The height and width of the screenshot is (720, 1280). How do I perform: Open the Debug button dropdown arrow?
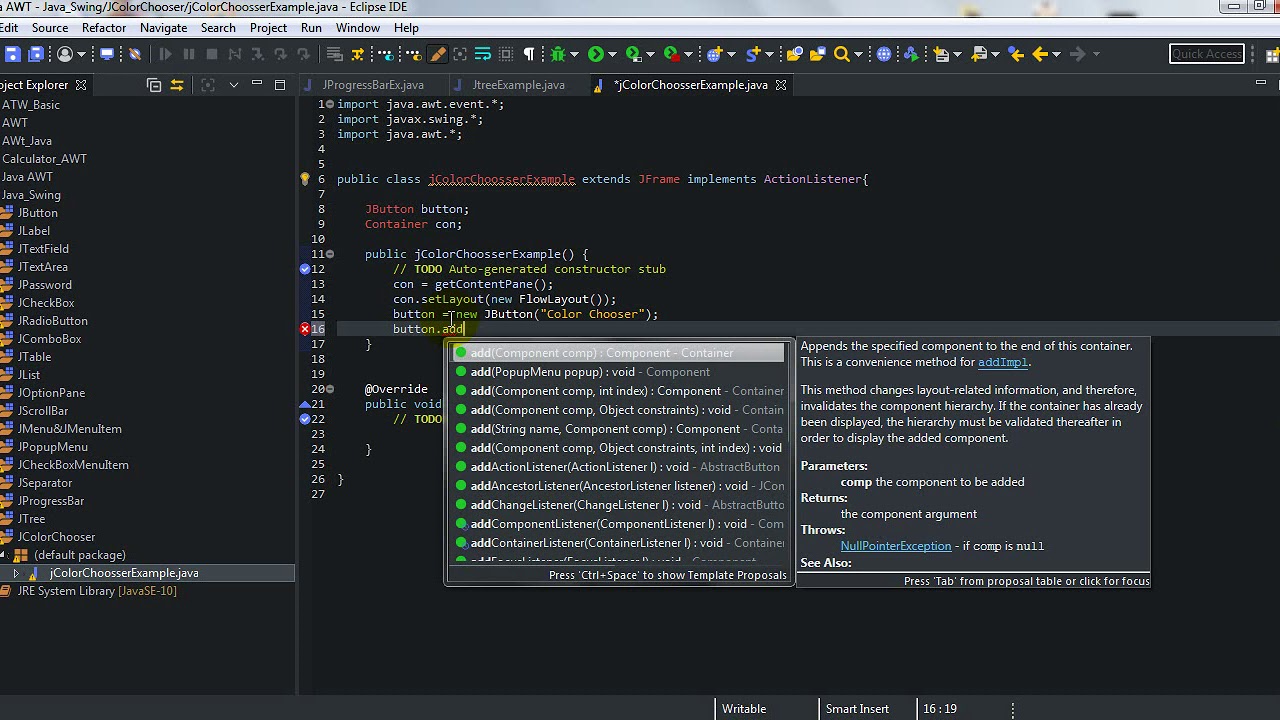pos(574,54)
